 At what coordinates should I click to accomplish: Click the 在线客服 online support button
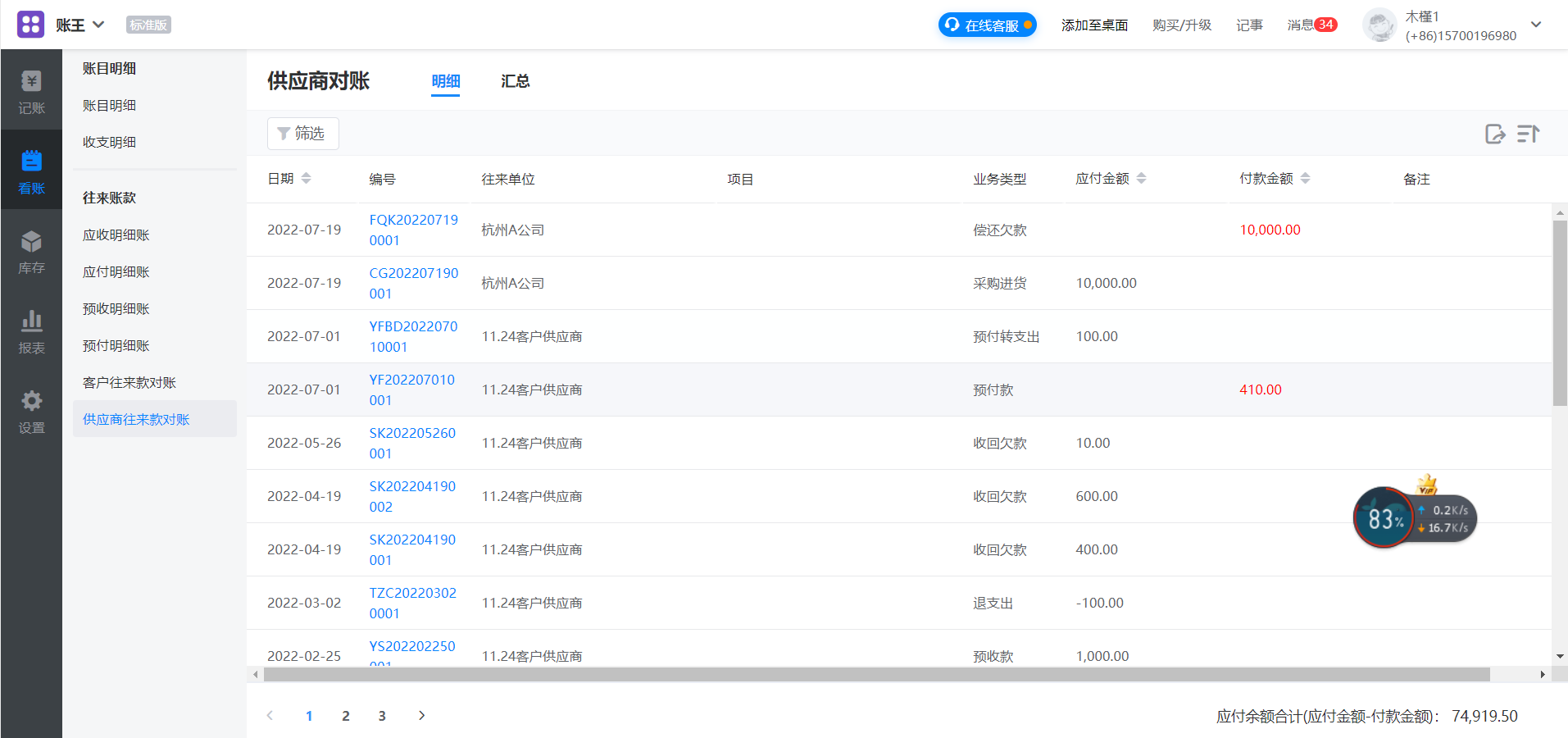point(987,25)
